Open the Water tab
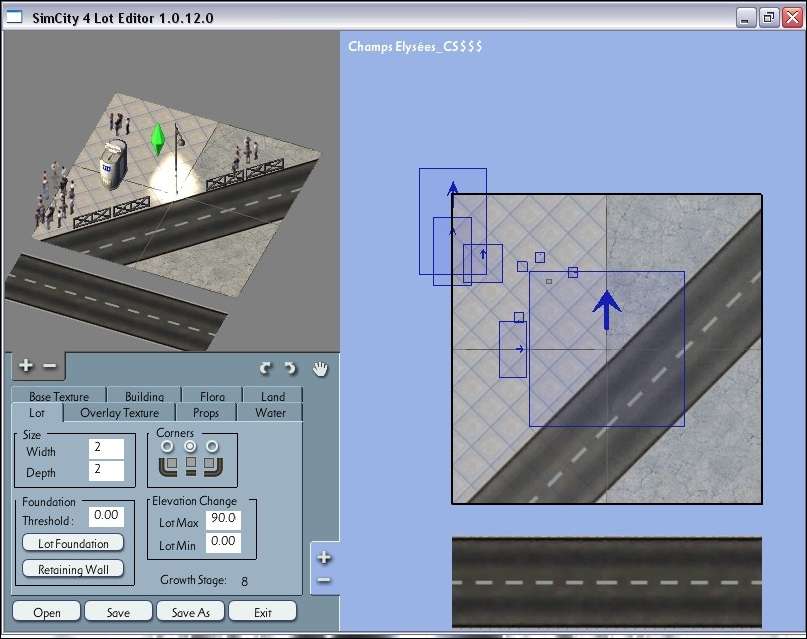807x639 pixels. click(x=270, y=413)
